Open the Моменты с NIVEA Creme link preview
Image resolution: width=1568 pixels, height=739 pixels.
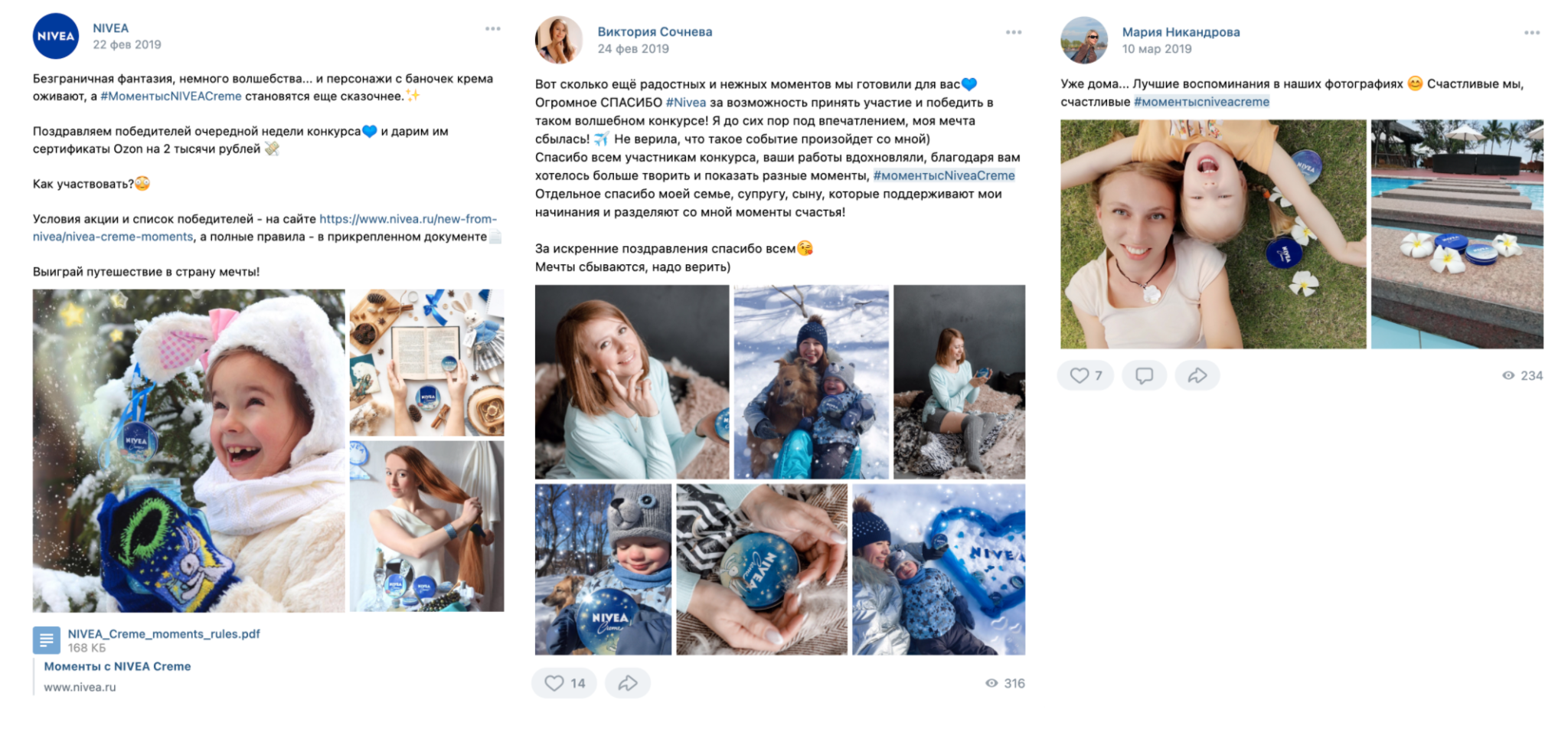(117, 666)
